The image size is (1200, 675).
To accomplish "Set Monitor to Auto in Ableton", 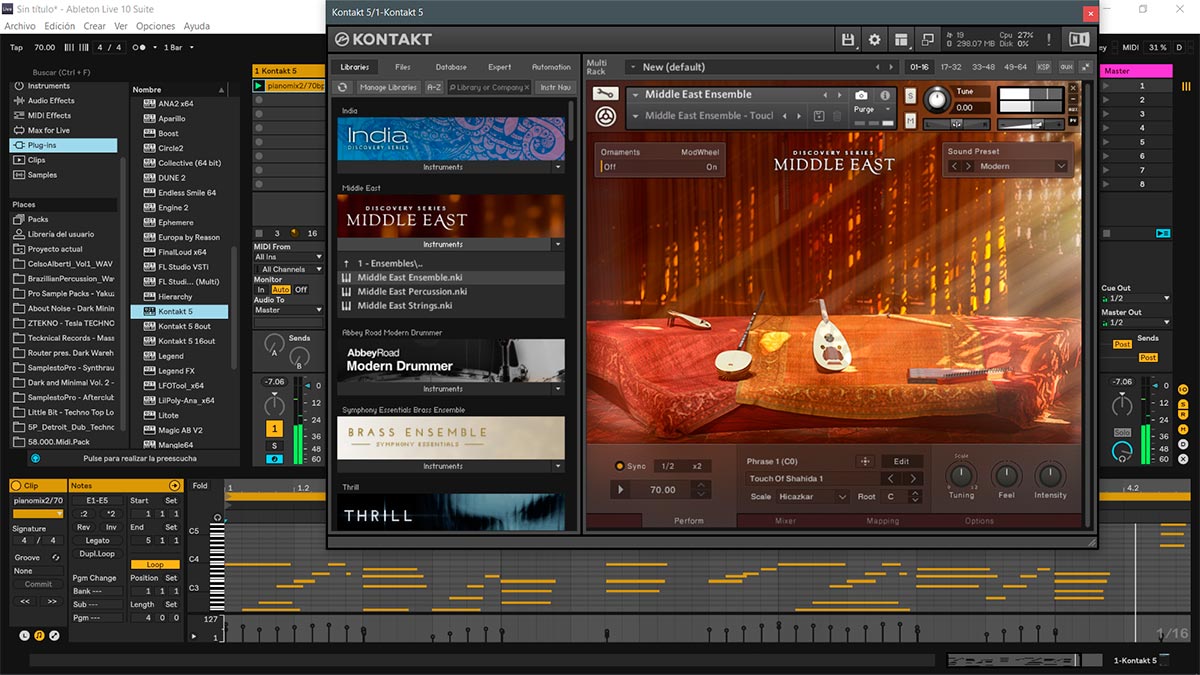I will pos(281,290).
